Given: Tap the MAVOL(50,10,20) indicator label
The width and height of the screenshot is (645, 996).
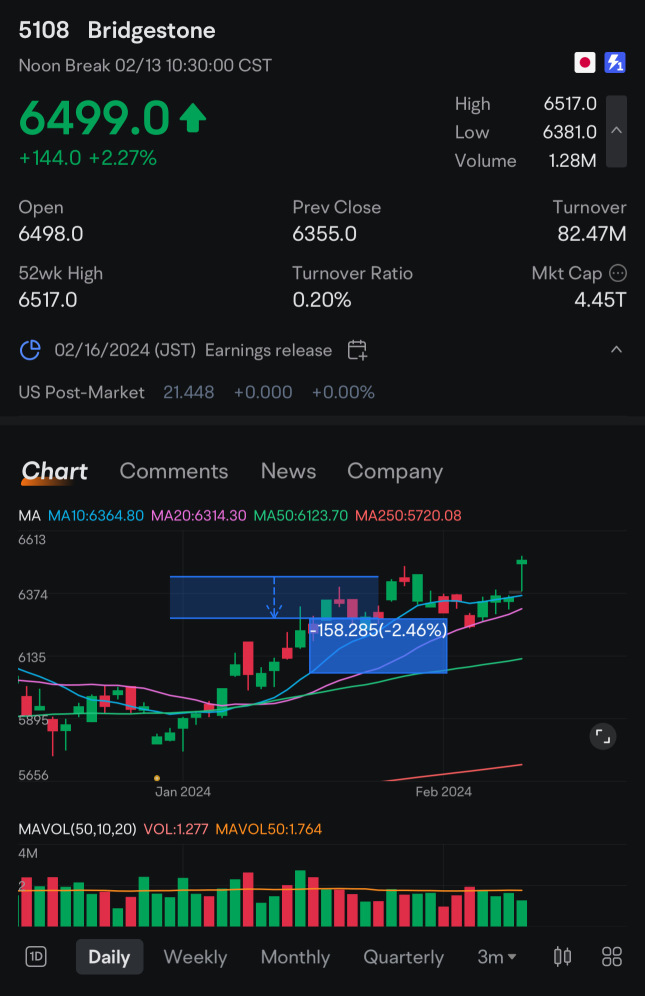Looking at the screenshot, I should point(78,829).
